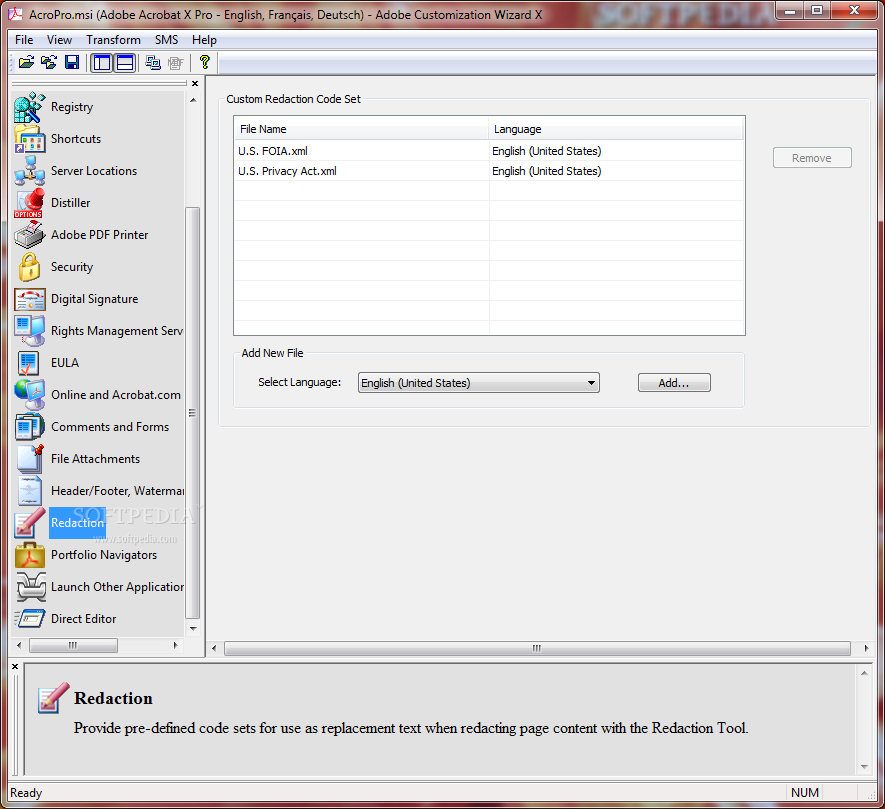Click main panel horizontal scrollbar thumb
This screenshot has height=809, width=885.
pyautogui.click(x=537, y=648)
